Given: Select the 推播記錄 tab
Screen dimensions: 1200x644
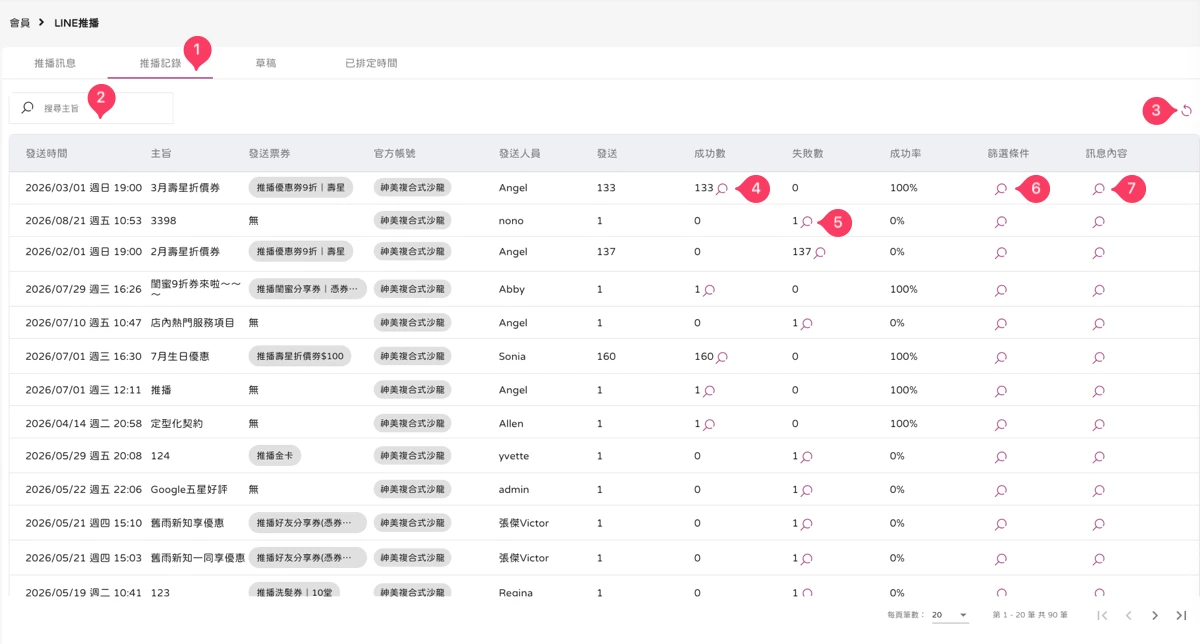Looking at the screenshot, I should [x=161, y=63].
